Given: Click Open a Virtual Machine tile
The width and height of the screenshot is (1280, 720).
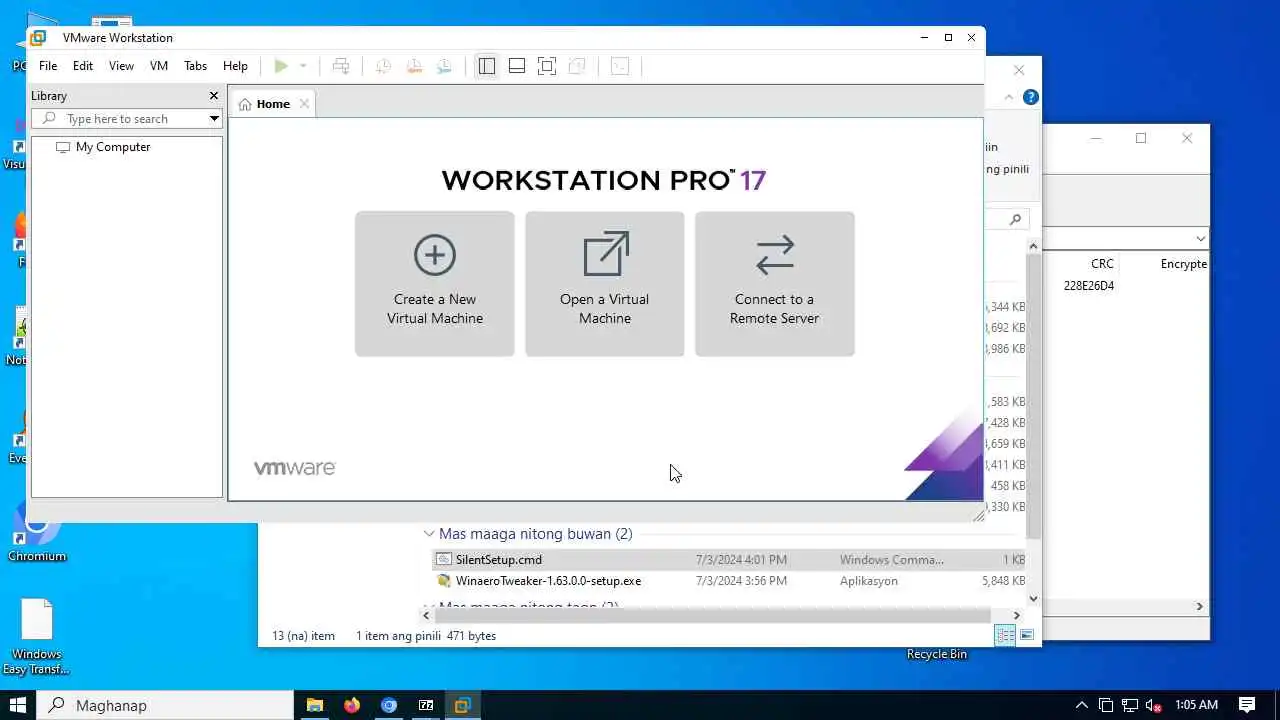Looking at the screenshot, I should (x=605, y=284).
